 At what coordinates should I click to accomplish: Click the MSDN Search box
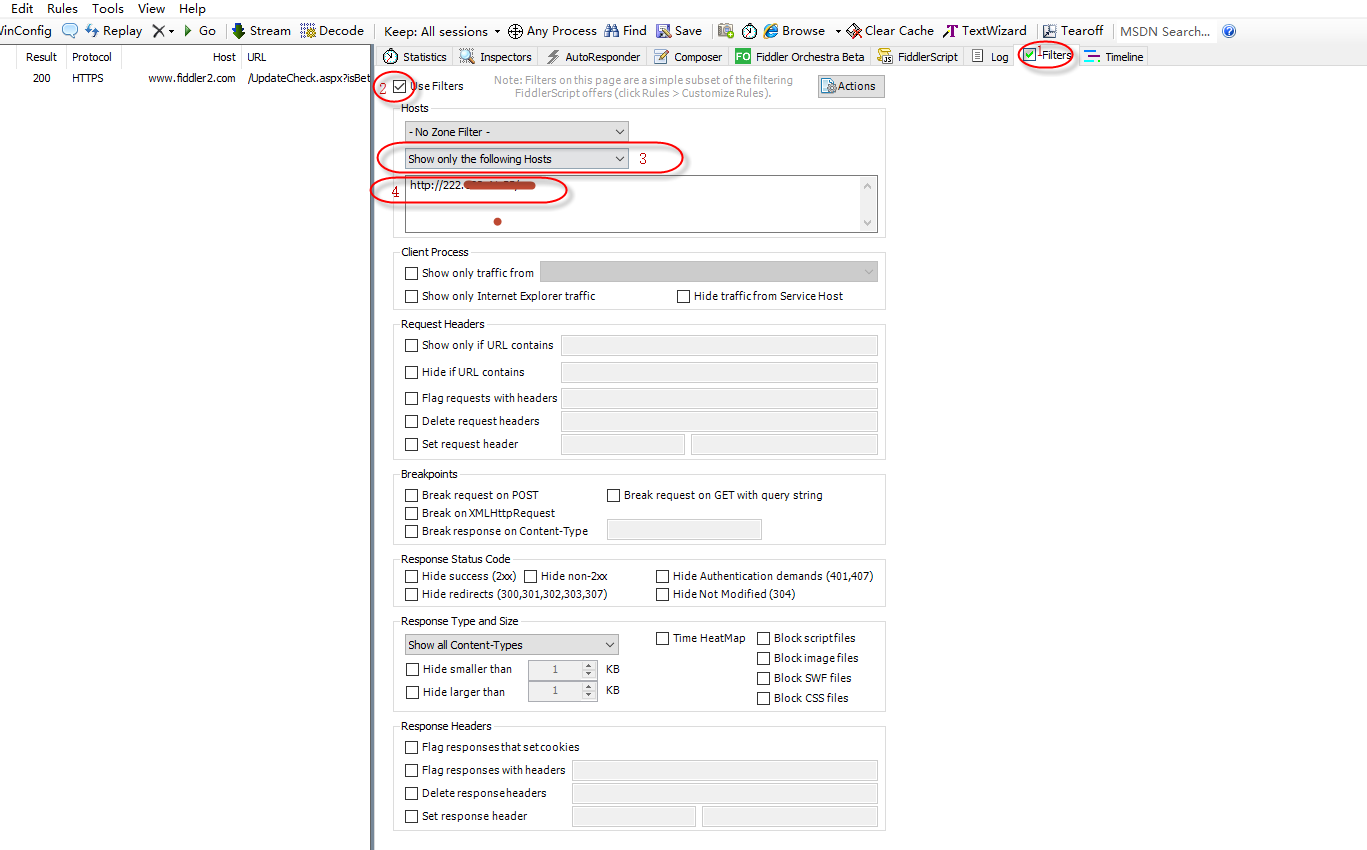coord(1166,31)
